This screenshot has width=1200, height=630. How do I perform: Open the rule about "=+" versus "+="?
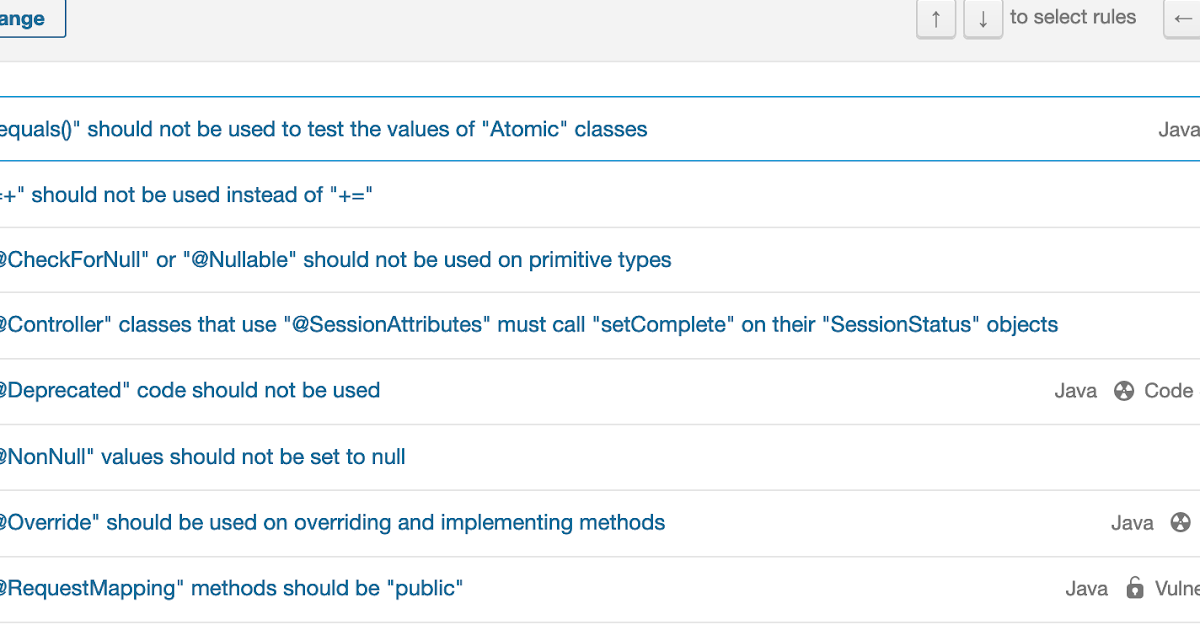(x=185, y=194)
